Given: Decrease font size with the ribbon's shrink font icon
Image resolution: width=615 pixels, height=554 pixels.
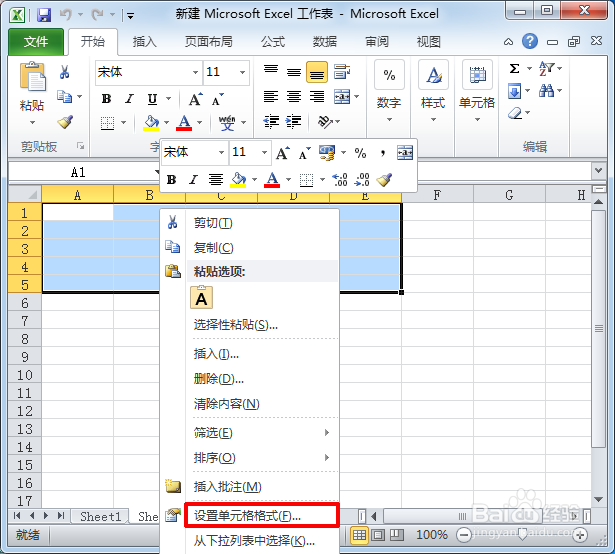Looking at the screenshot, I should coord(217,99).
